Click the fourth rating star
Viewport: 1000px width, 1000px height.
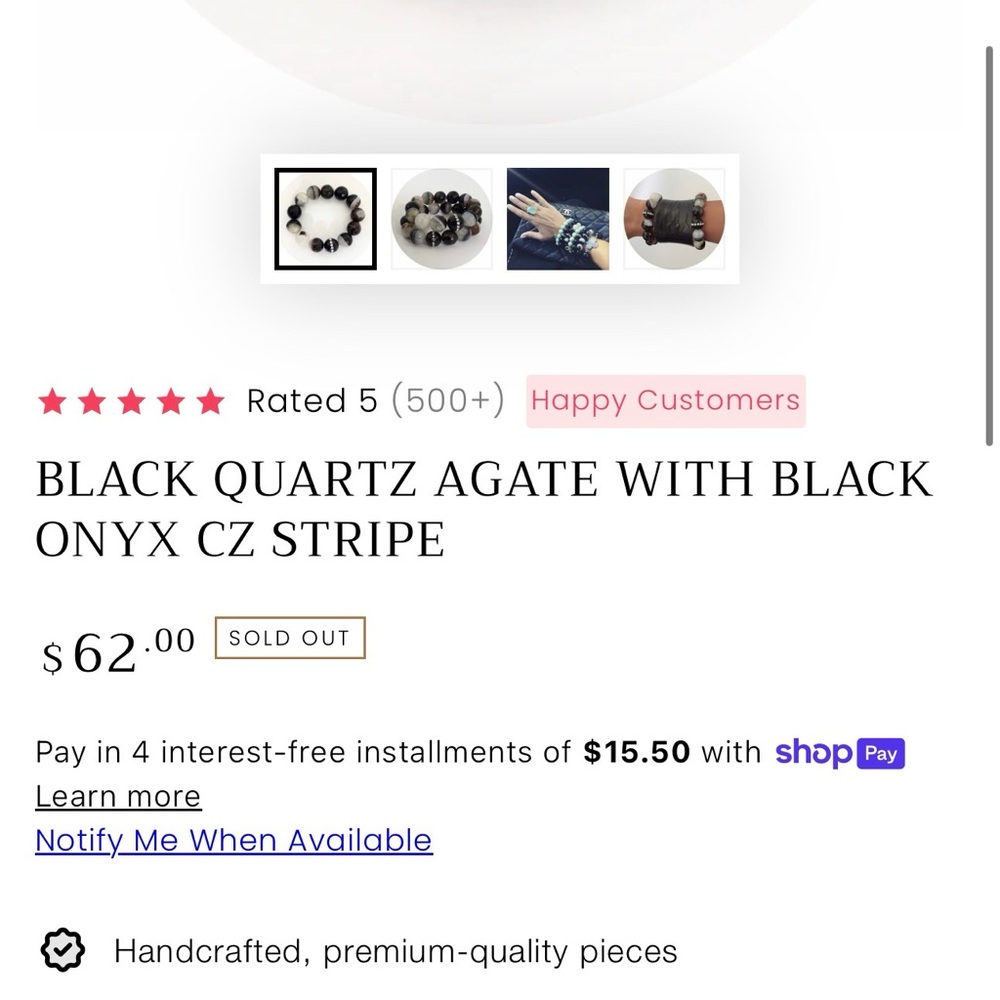pyautogui.click(x=171, y=400)
